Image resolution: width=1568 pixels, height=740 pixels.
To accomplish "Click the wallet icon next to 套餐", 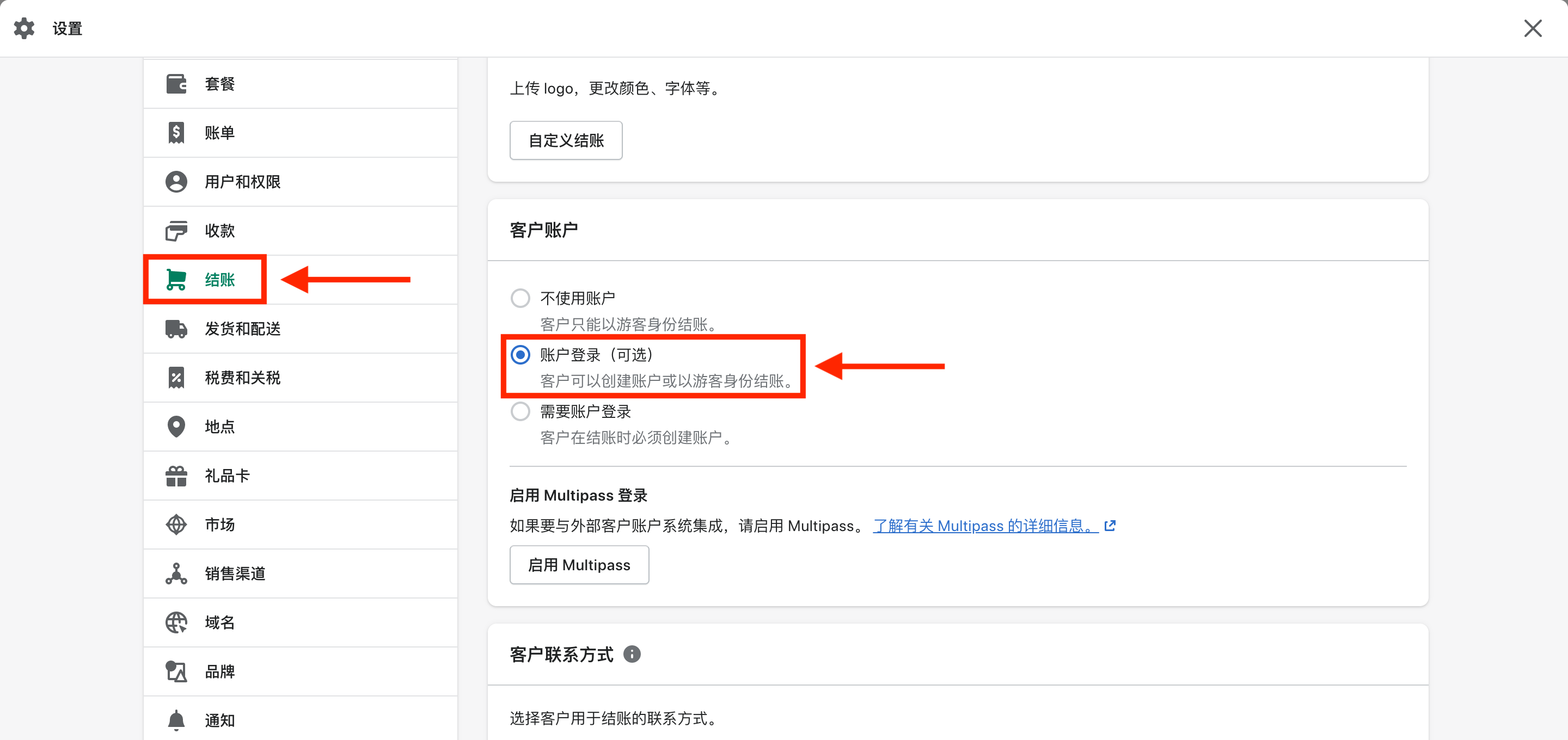I will click(x=176, y=84).
